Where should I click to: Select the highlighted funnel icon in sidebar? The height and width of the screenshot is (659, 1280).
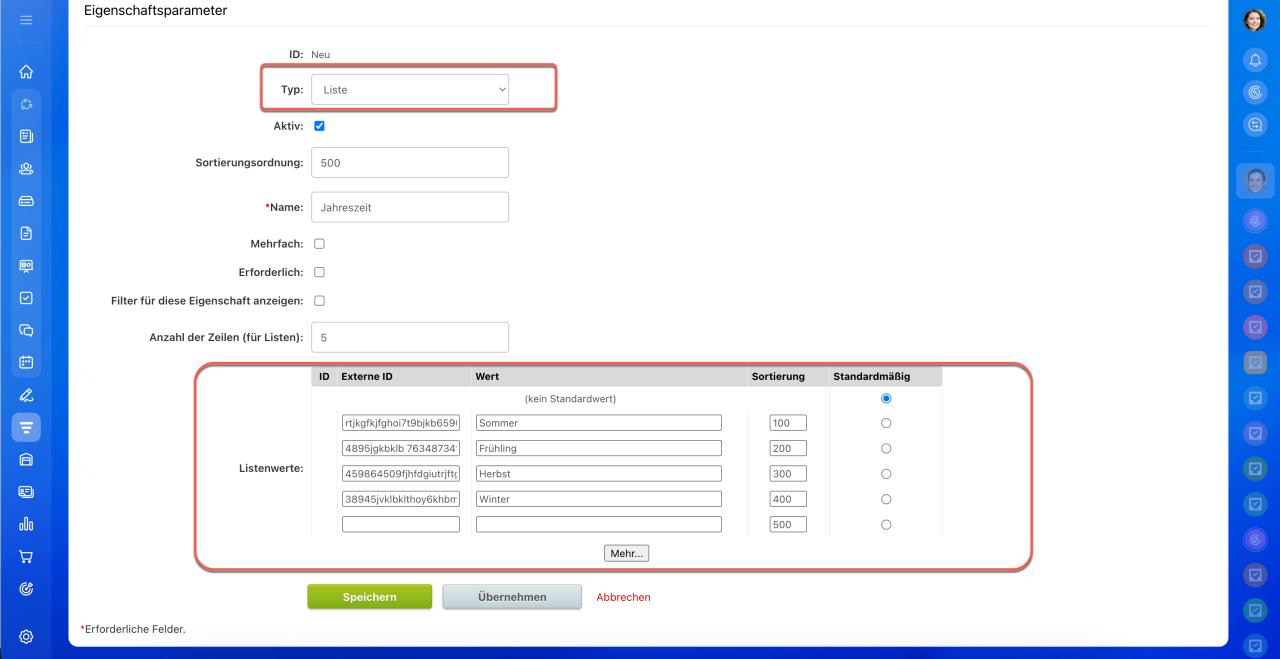pos(26,427)
